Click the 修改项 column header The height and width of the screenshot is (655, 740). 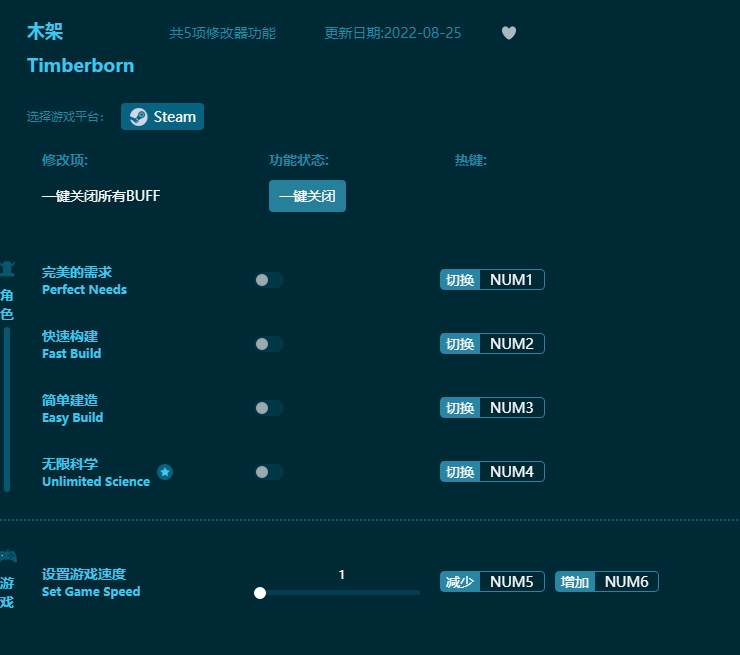pyautogui.click(x=65, y=160)
